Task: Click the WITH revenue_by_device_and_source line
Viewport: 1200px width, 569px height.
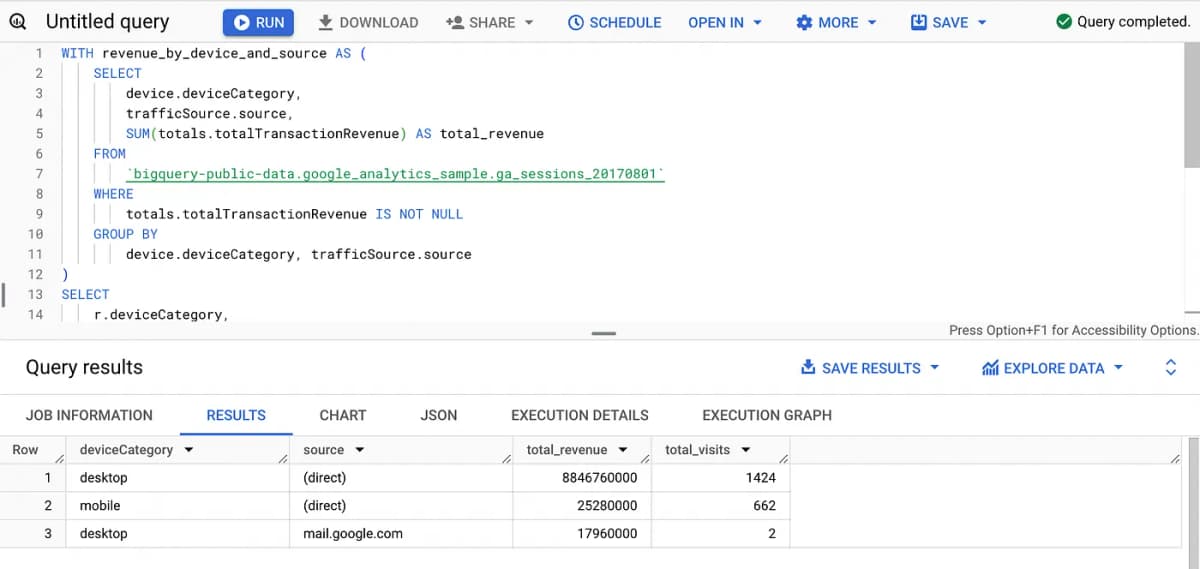Action: click(x=214, y=53)
